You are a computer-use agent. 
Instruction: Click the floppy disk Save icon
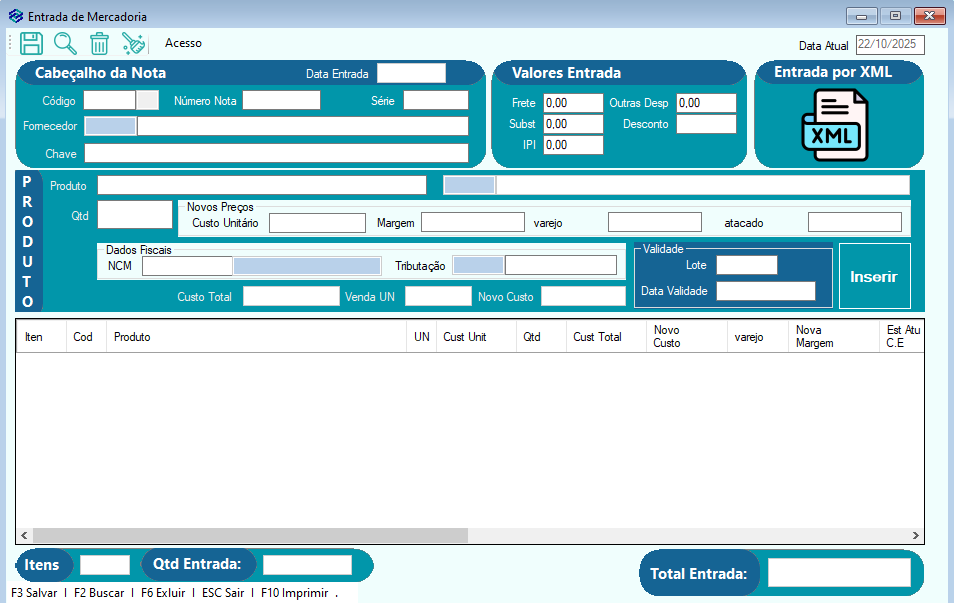31,43
